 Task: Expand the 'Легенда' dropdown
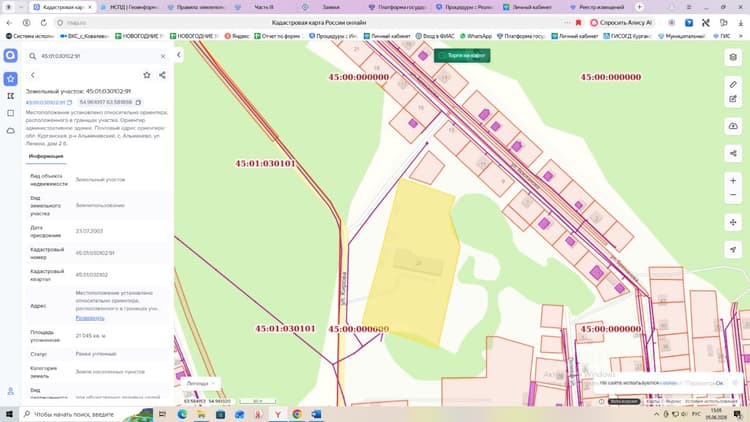200,383
